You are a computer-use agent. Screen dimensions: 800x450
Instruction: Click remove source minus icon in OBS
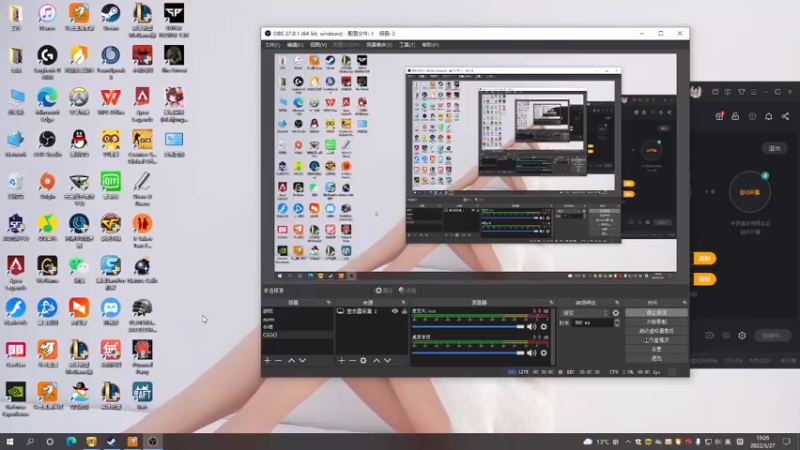(x=352, y=360)
